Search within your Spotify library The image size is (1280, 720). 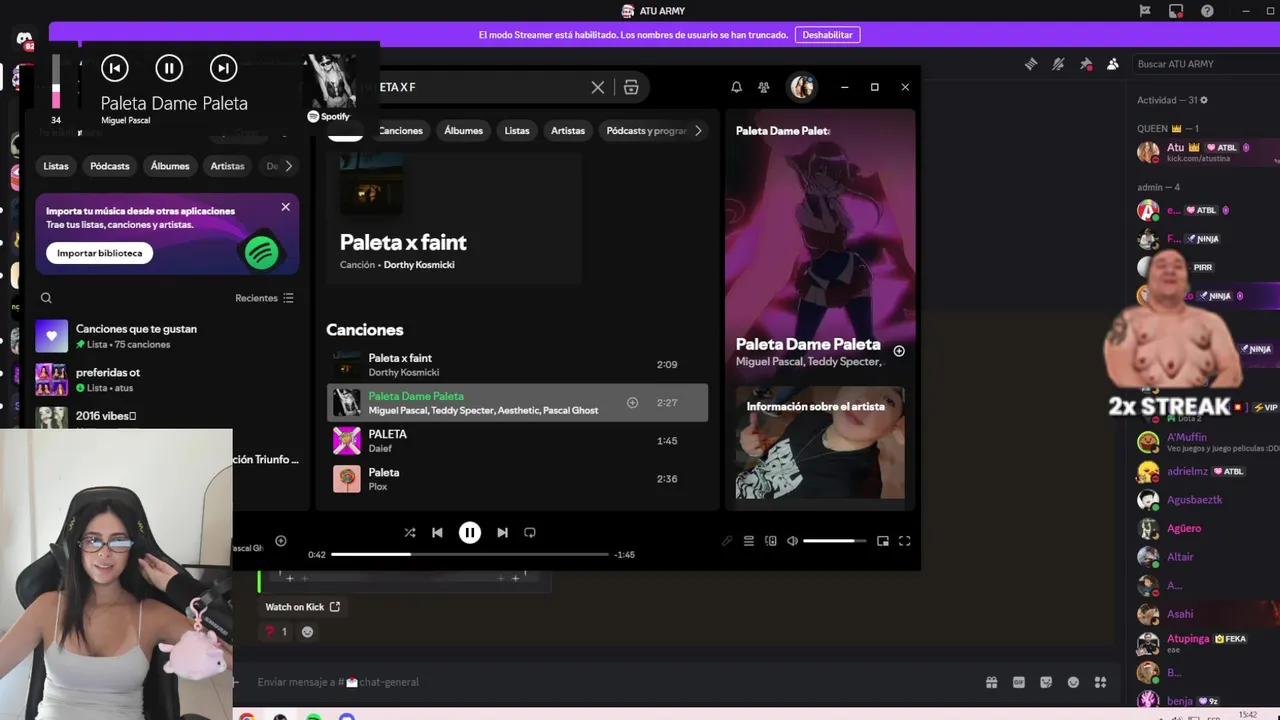(x=46, y=298)
